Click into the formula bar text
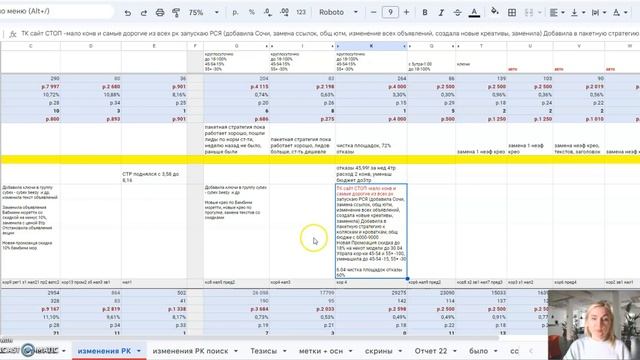Viewport: 640px width, 360px height. [330, 33]
